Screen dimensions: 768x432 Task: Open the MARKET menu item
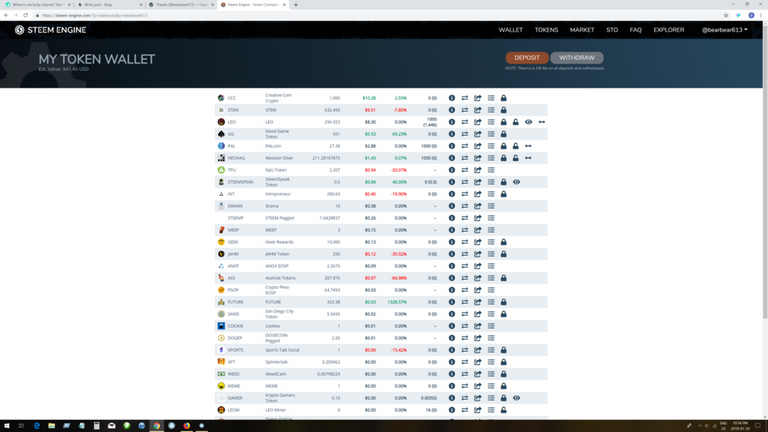(582, 30)
